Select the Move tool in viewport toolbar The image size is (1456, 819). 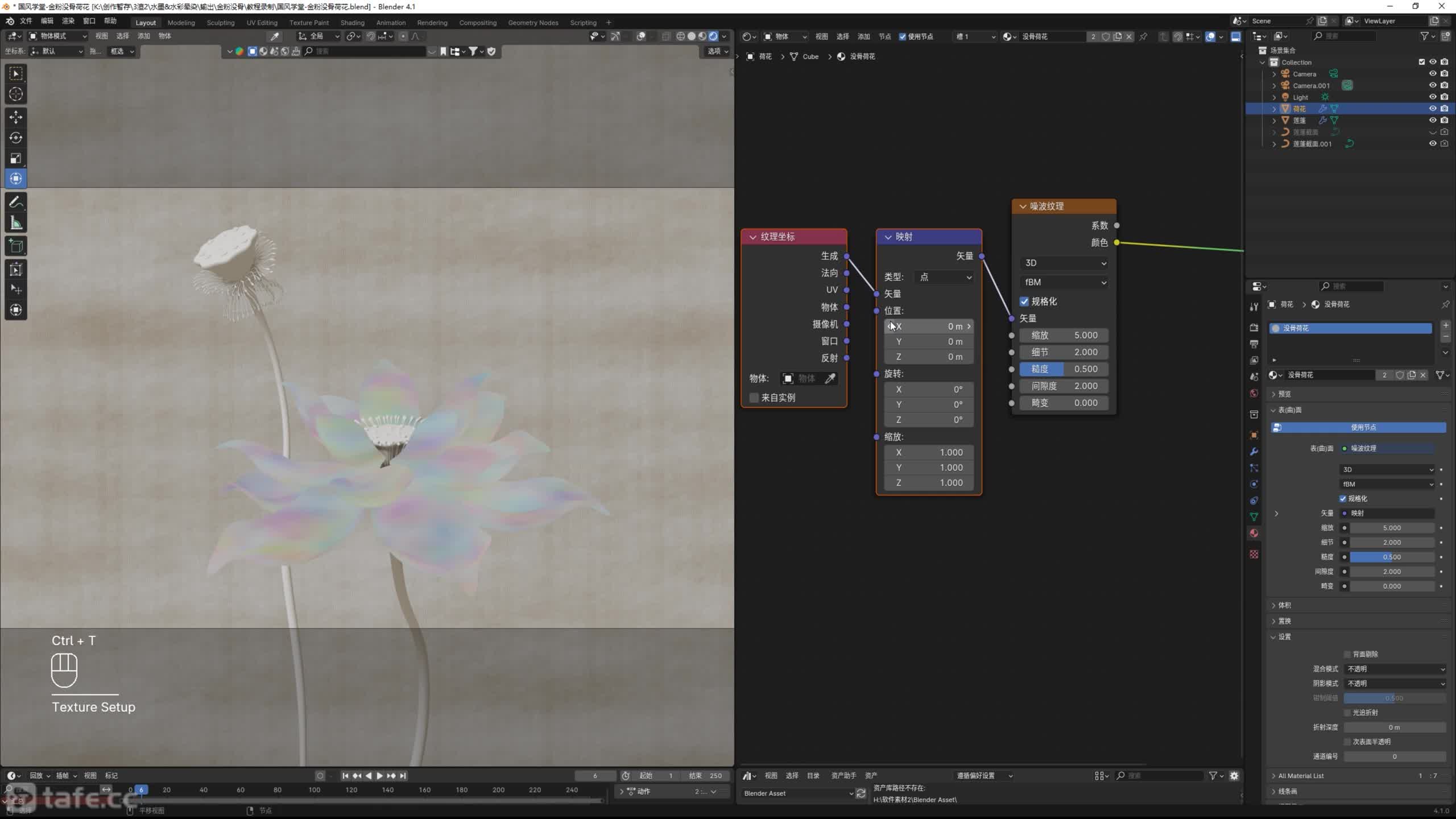(16, 117)
